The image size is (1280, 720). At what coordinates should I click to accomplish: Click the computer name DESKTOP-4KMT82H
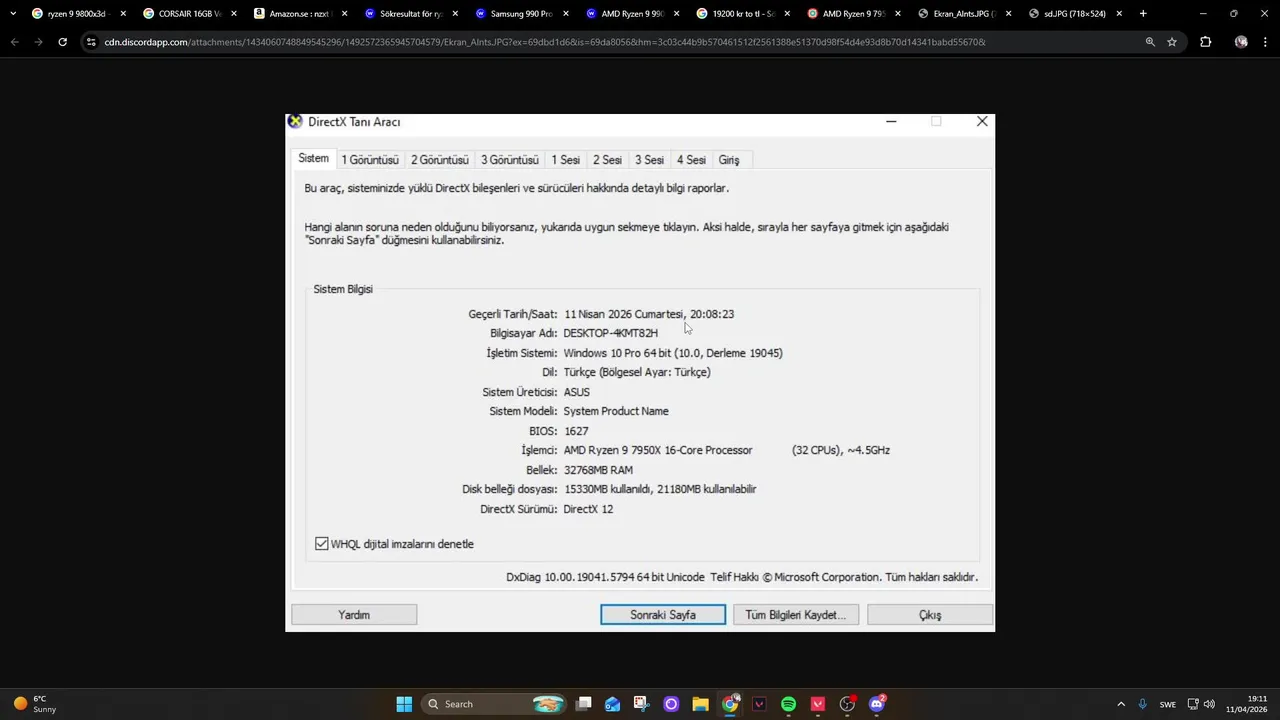[611, 333]
